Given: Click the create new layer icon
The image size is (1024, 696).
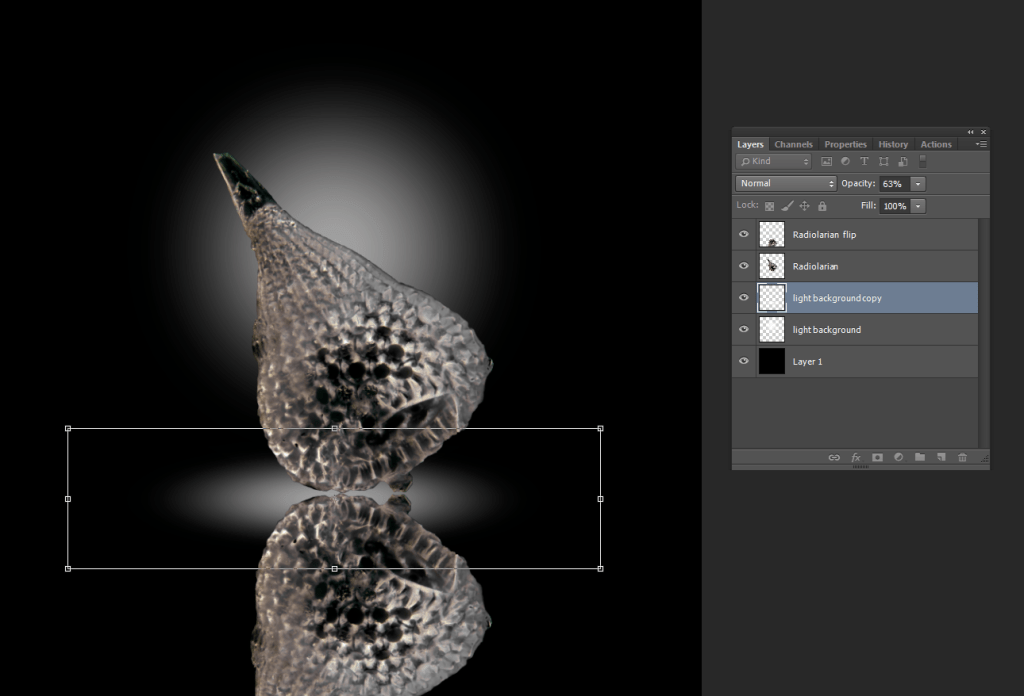Looking at the screenshot, I should pos(940,458).
